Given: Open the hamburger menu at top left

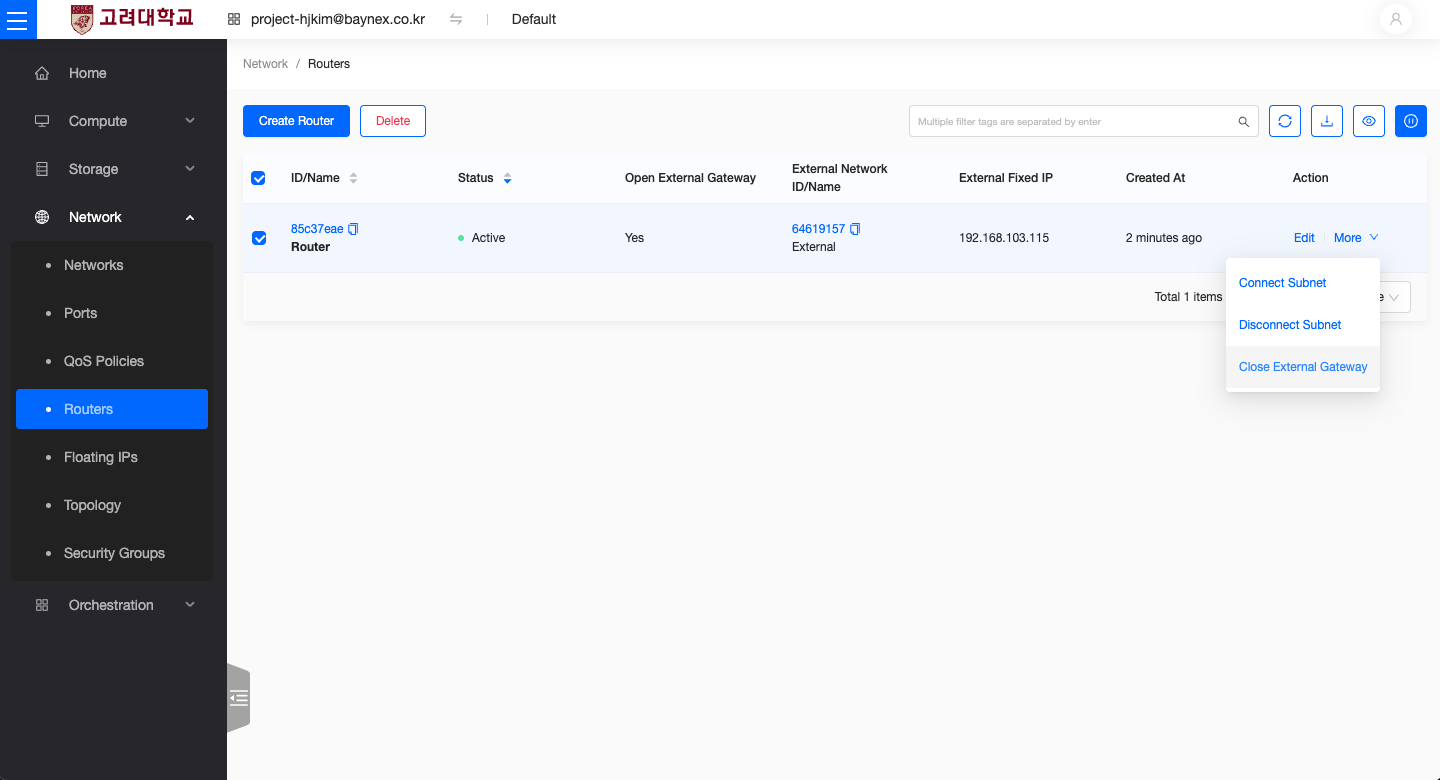Looking at the screenshot, I should coord(17,19).
